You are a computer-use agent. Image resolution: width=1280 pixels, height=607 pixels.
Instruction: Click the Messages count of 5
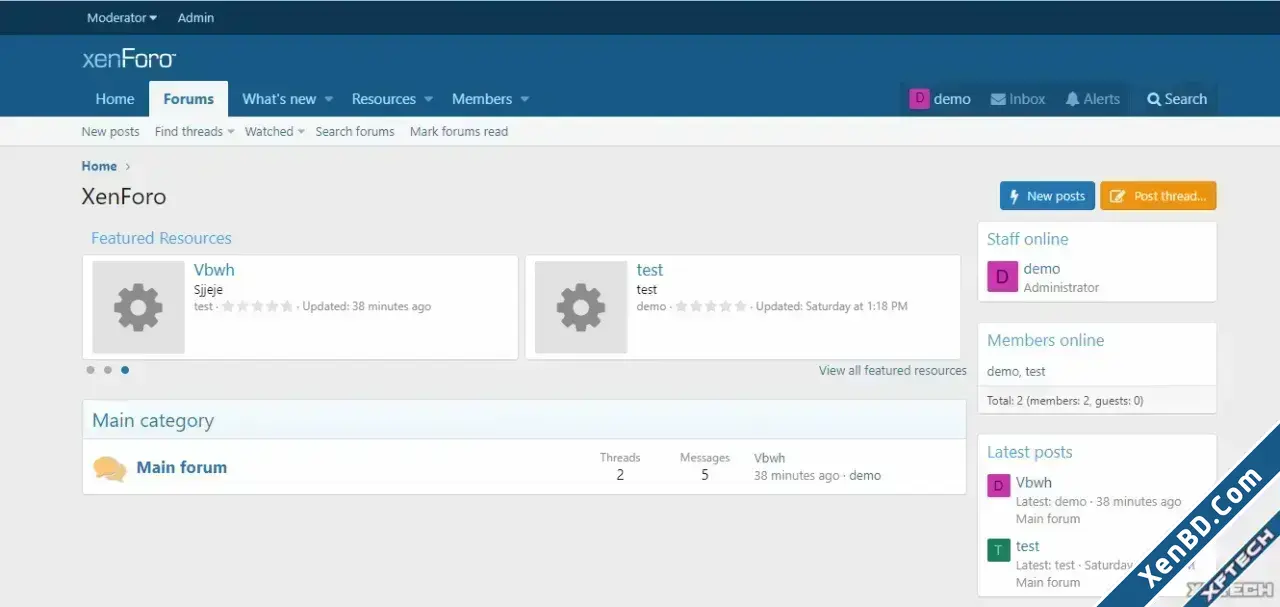tap(705, 475)
